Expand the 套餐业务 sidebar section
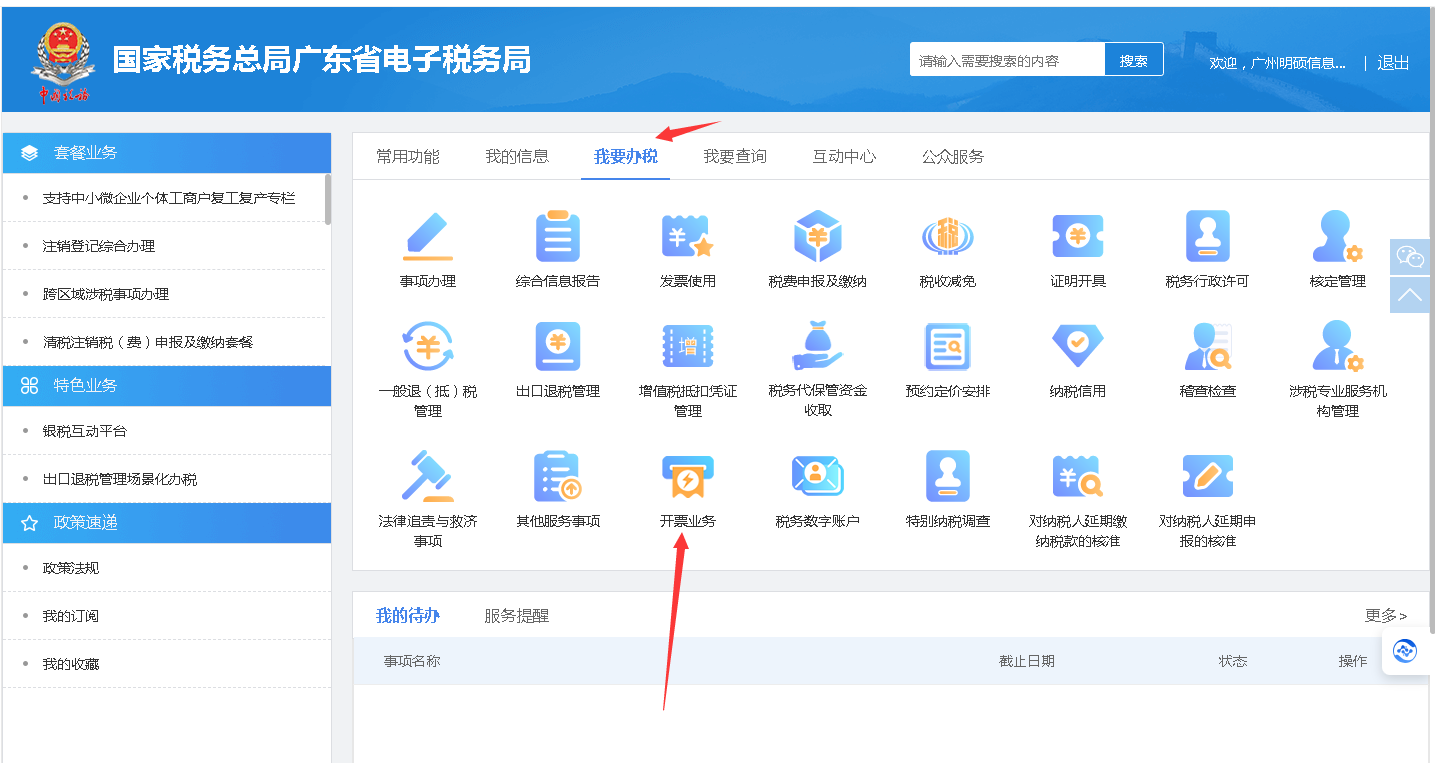 coord(167,153)
